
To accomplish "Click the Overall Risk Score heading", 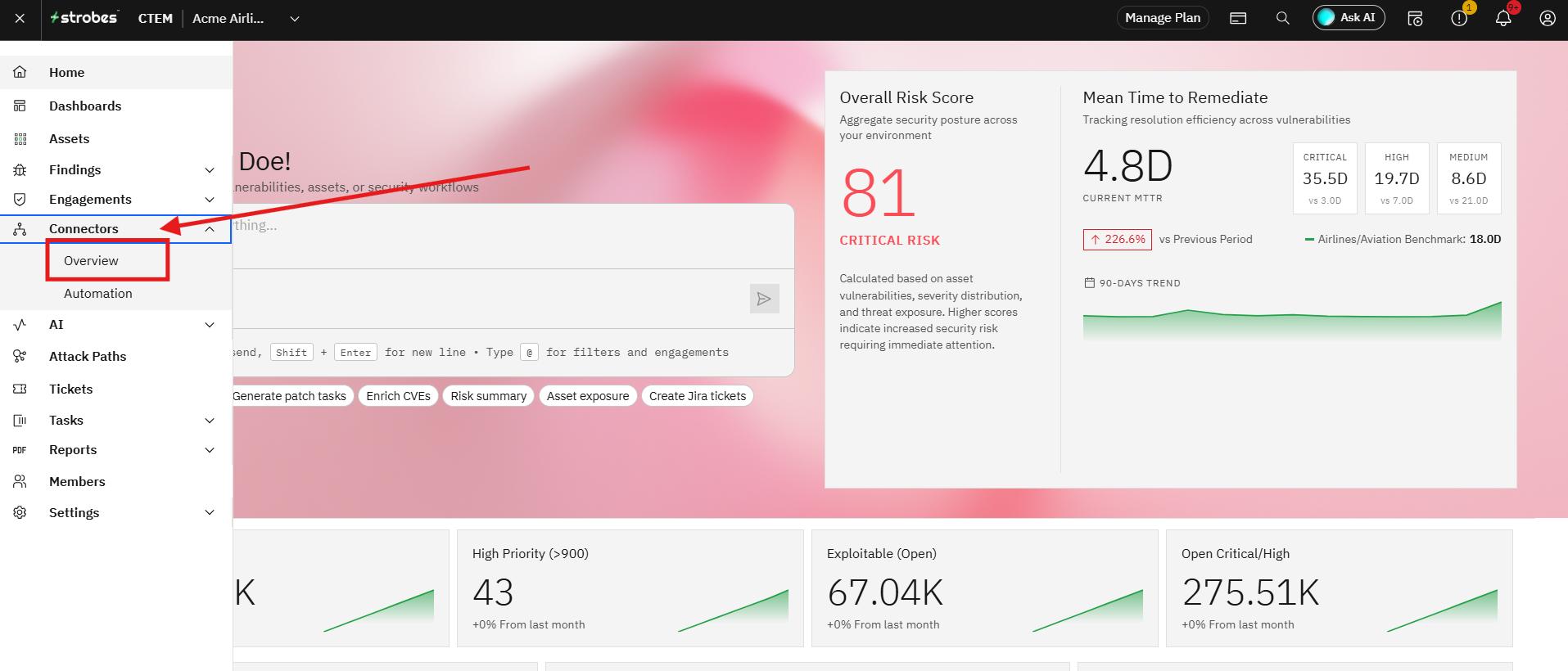I will tap(906, 97).
